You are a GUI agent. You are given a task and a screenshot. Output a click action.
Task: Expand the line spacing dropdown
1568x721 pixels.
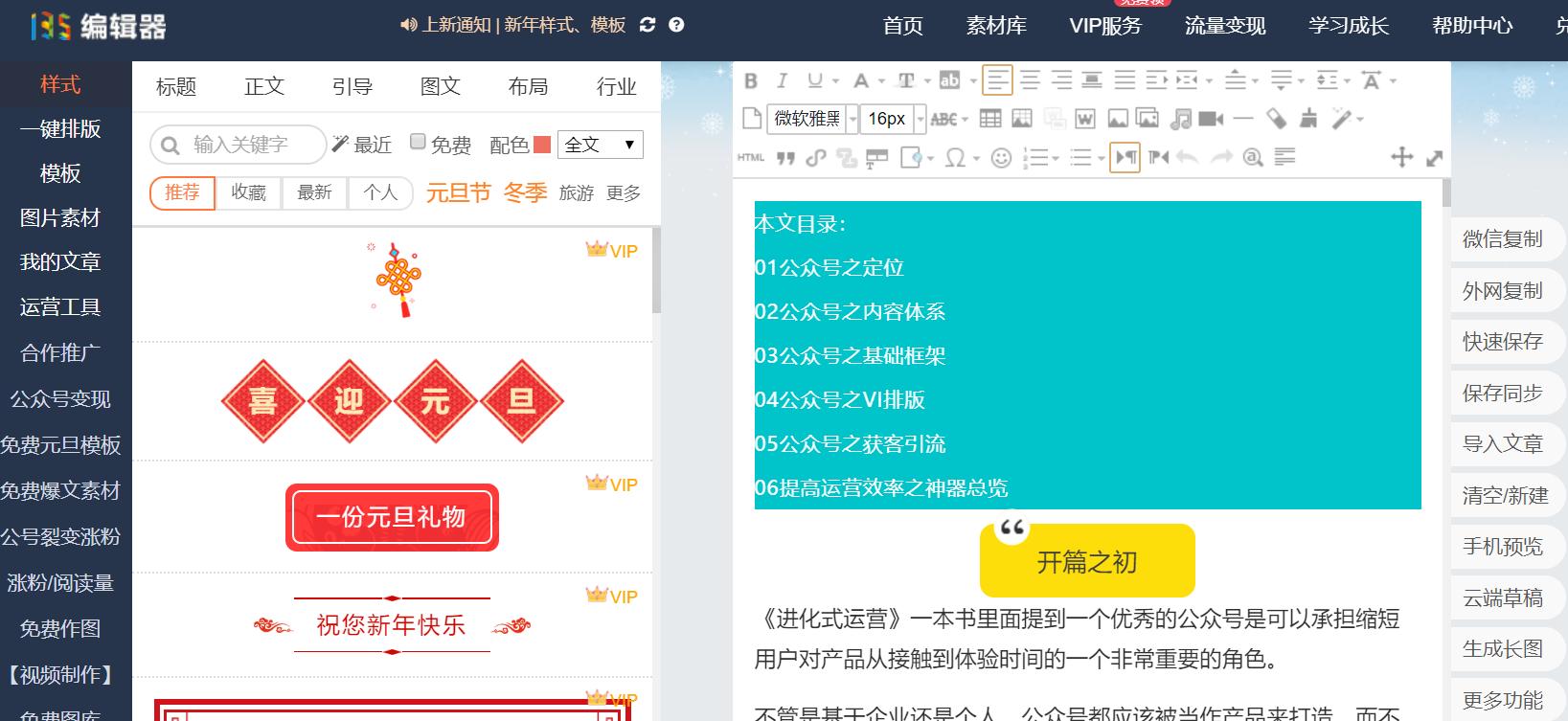click(x=1347, y=81)
